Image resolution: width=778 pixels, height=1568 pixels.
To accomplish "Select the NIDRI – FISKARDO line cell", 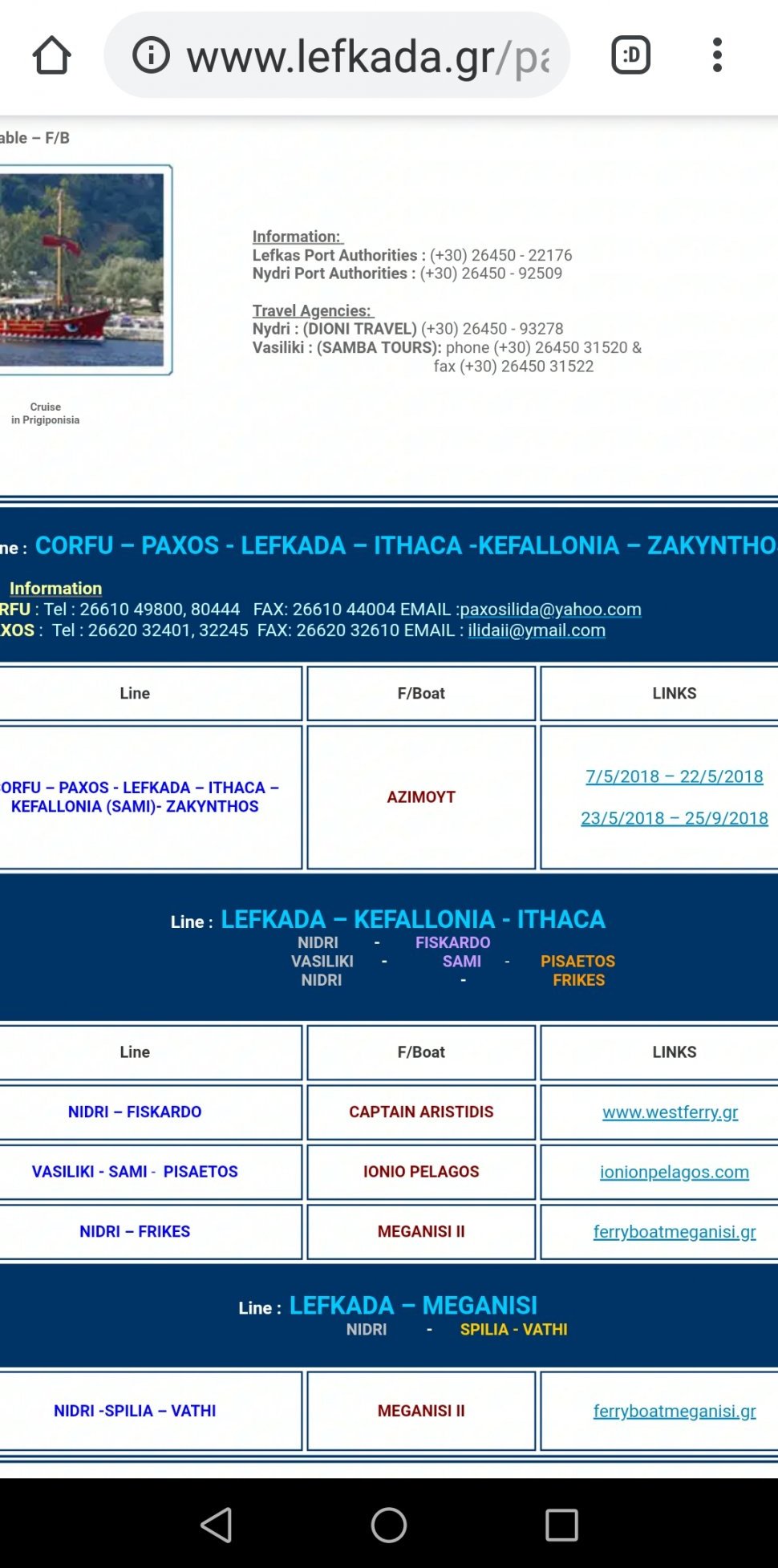I will pyautogui.click(x=135, y=1112).
